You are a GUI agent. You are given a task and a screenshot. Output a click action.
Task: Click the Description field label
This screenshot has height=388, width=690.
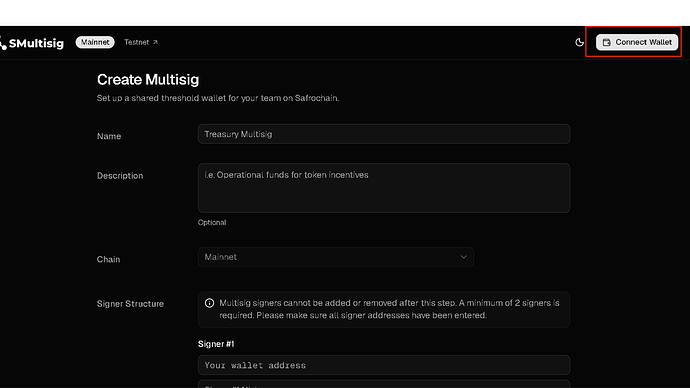tap(120, 176)
